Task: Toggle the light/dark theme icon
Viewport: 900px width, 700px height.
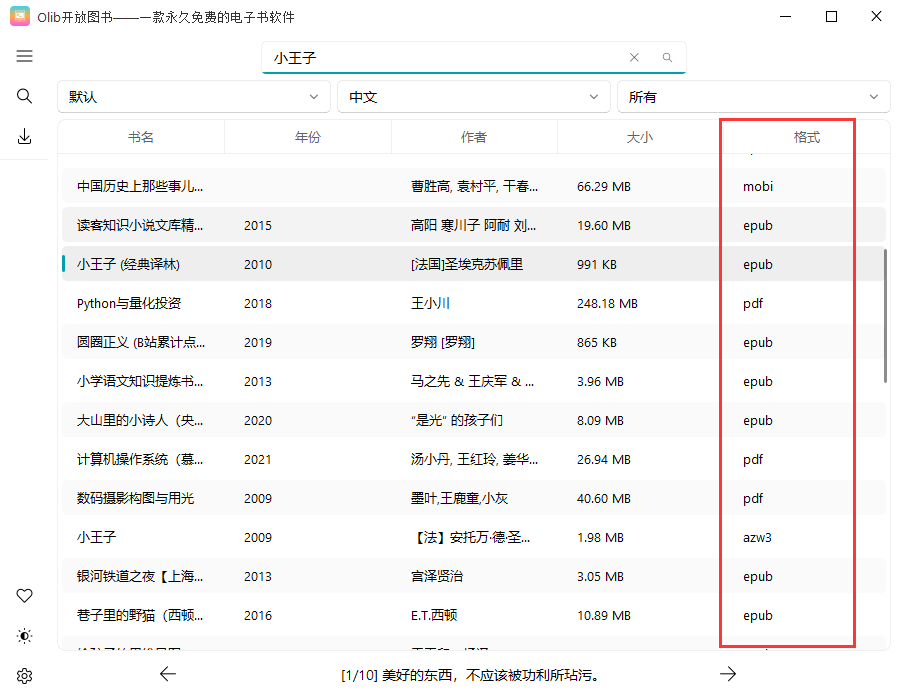Action: [x=24, y=635]
